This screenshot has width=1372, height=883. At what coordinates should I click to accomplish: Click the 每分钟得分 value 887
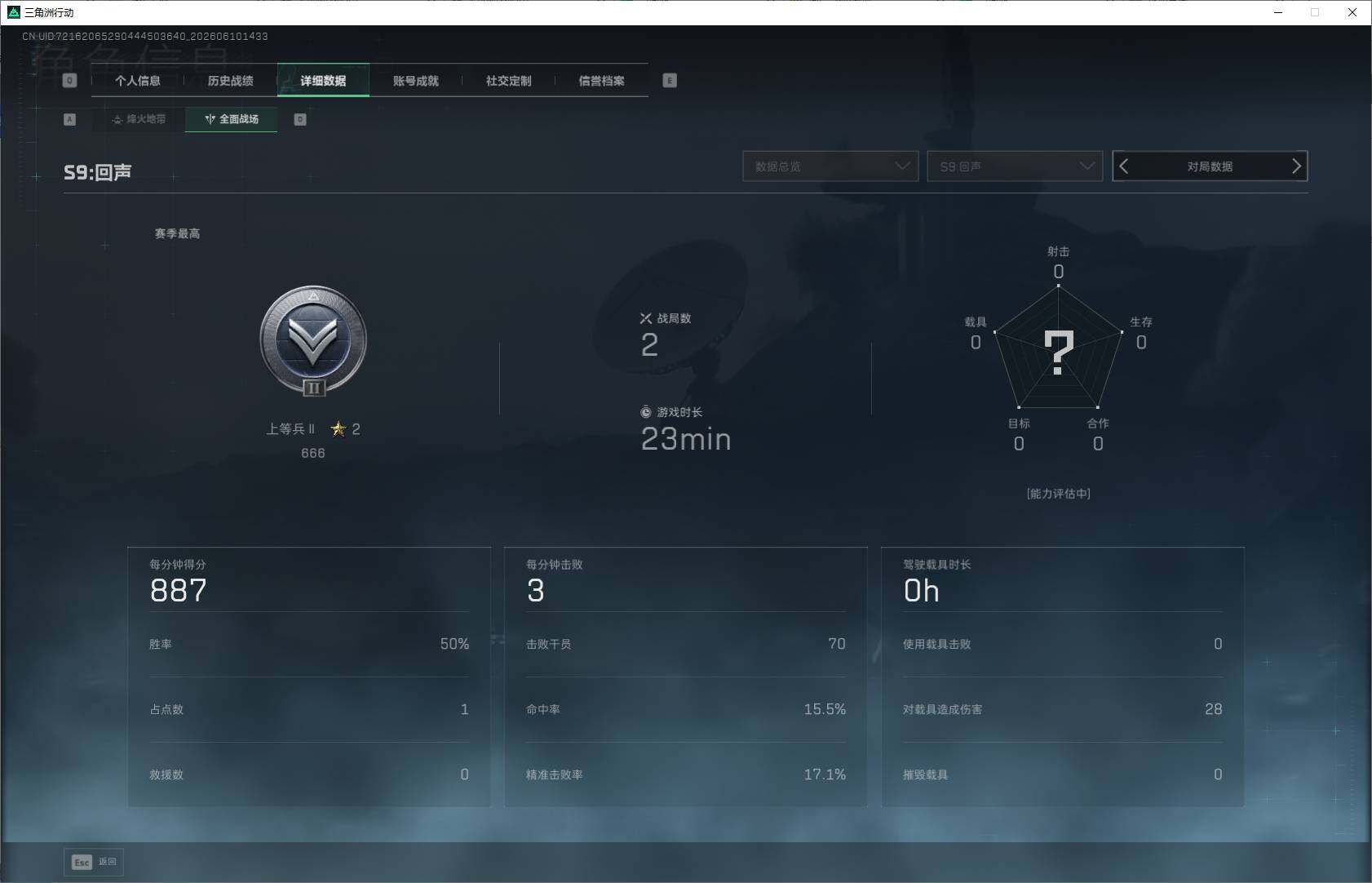point(179,590)
